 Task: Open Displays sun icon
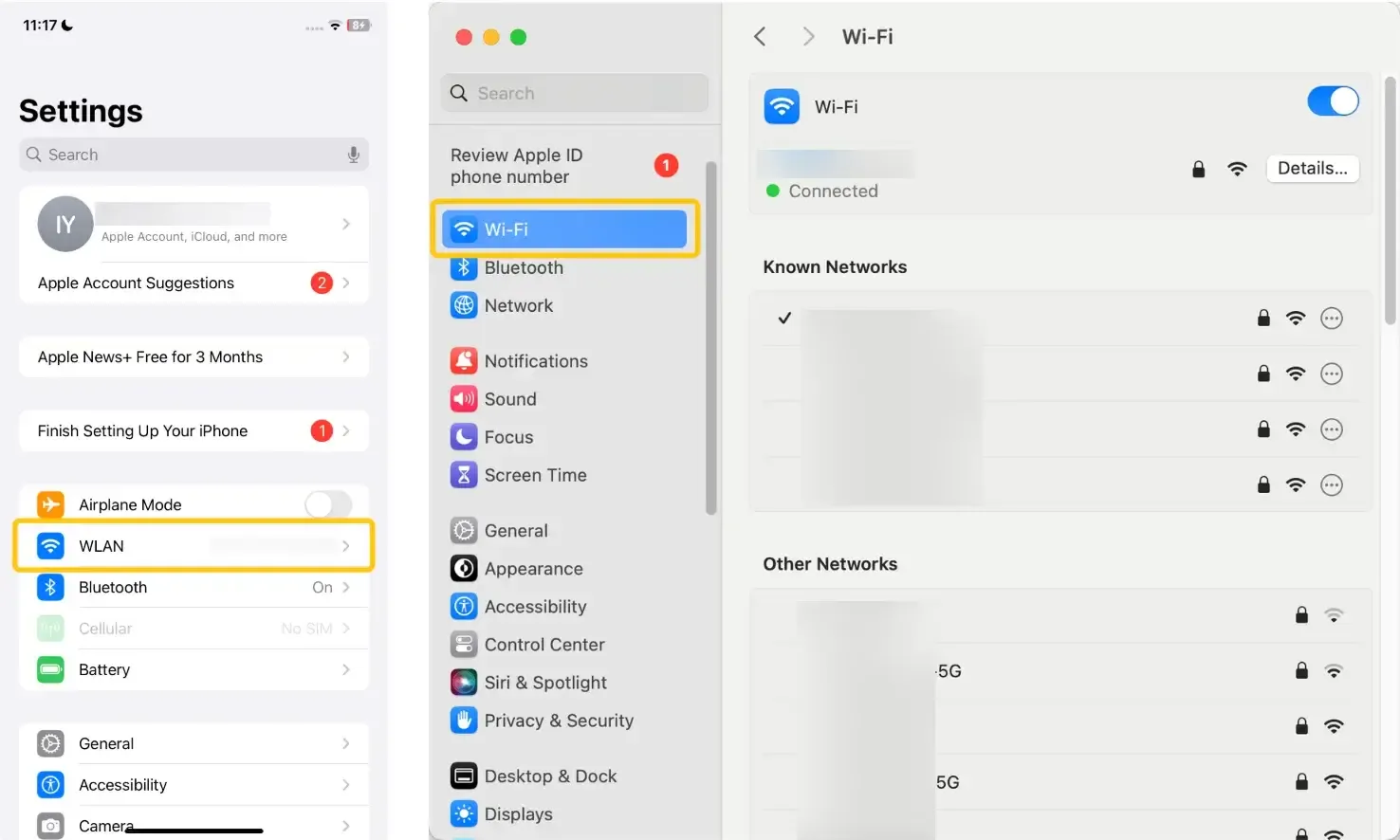click(463, 814)
